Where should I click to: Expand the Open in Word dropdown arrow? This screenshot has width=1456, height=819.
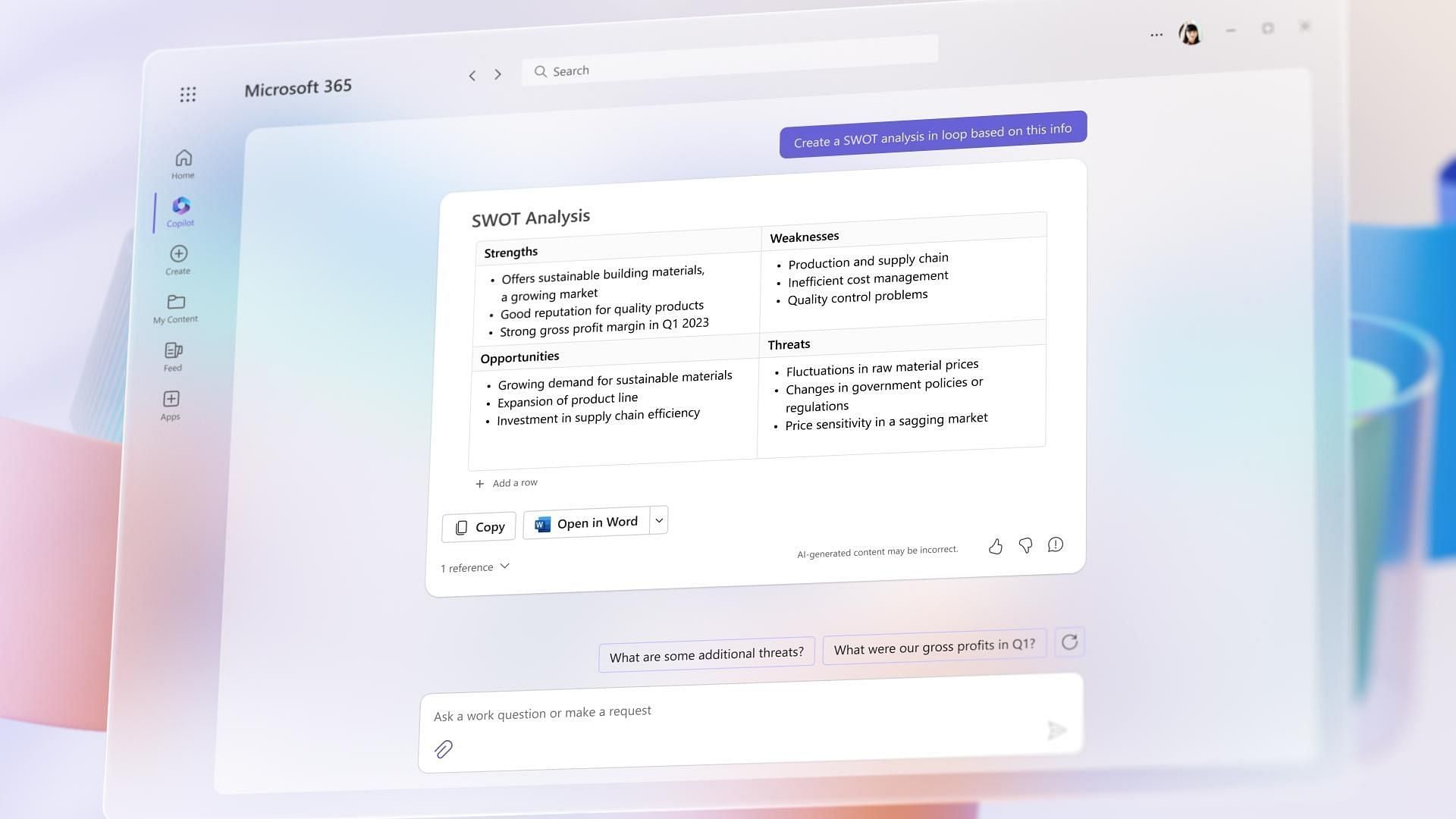(x=658, y=520)
